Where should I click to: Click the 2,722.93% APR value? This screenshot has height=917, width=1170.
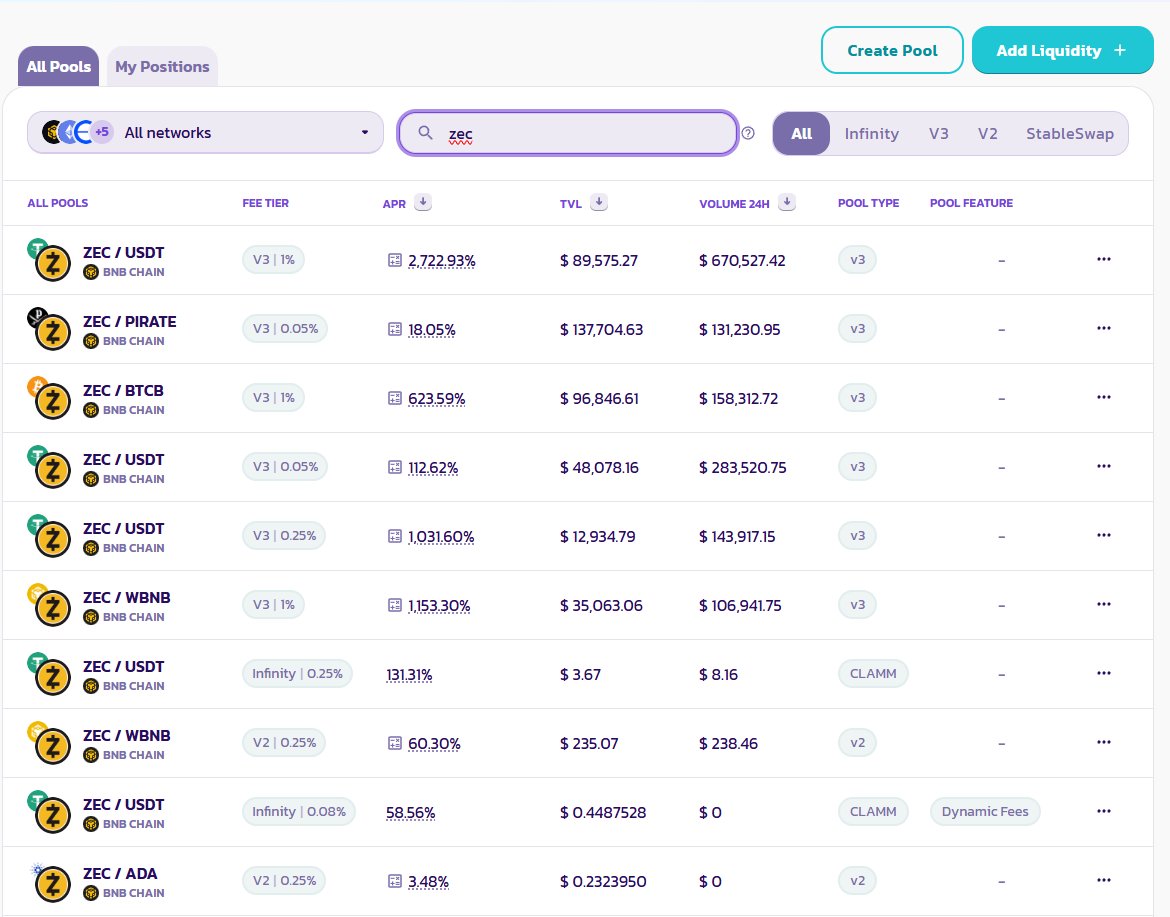442,260
